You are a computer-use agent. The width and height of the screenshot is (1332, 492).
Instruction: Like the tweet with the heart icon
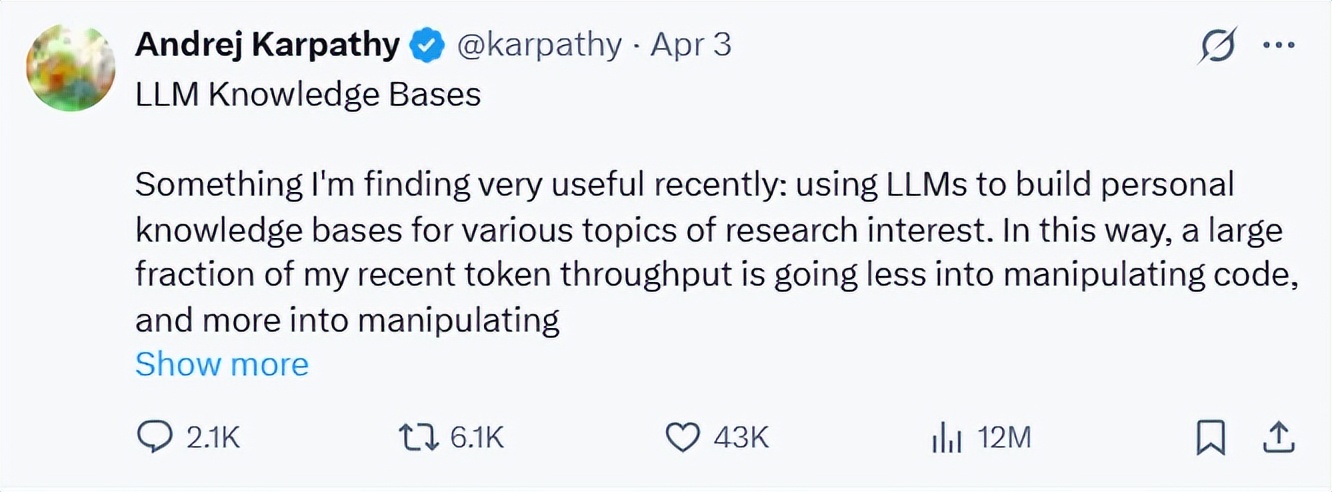point(681,437)
